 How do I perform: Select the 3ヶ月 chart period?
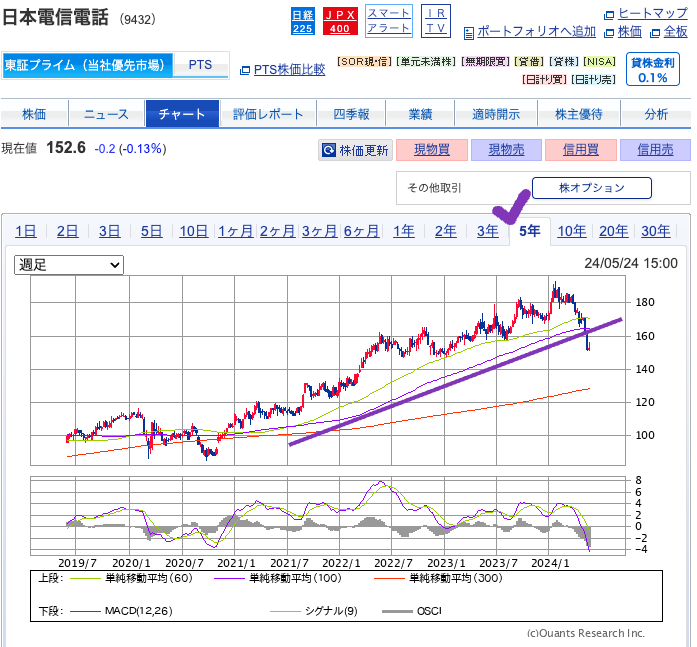click(320, 232)
